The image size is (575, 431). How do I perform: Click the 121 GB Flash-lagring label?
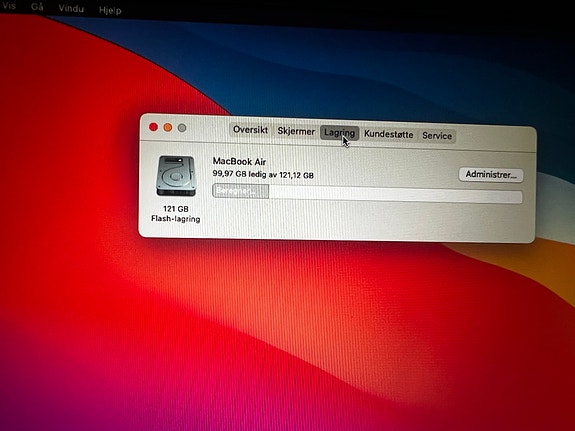176,214
